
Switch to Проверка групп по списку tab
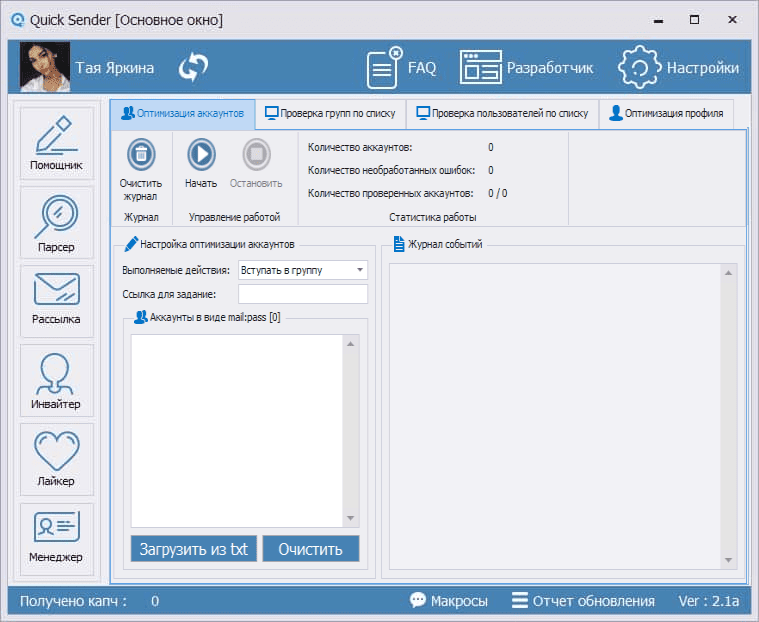pyautogui.click(x=331, y=114)
